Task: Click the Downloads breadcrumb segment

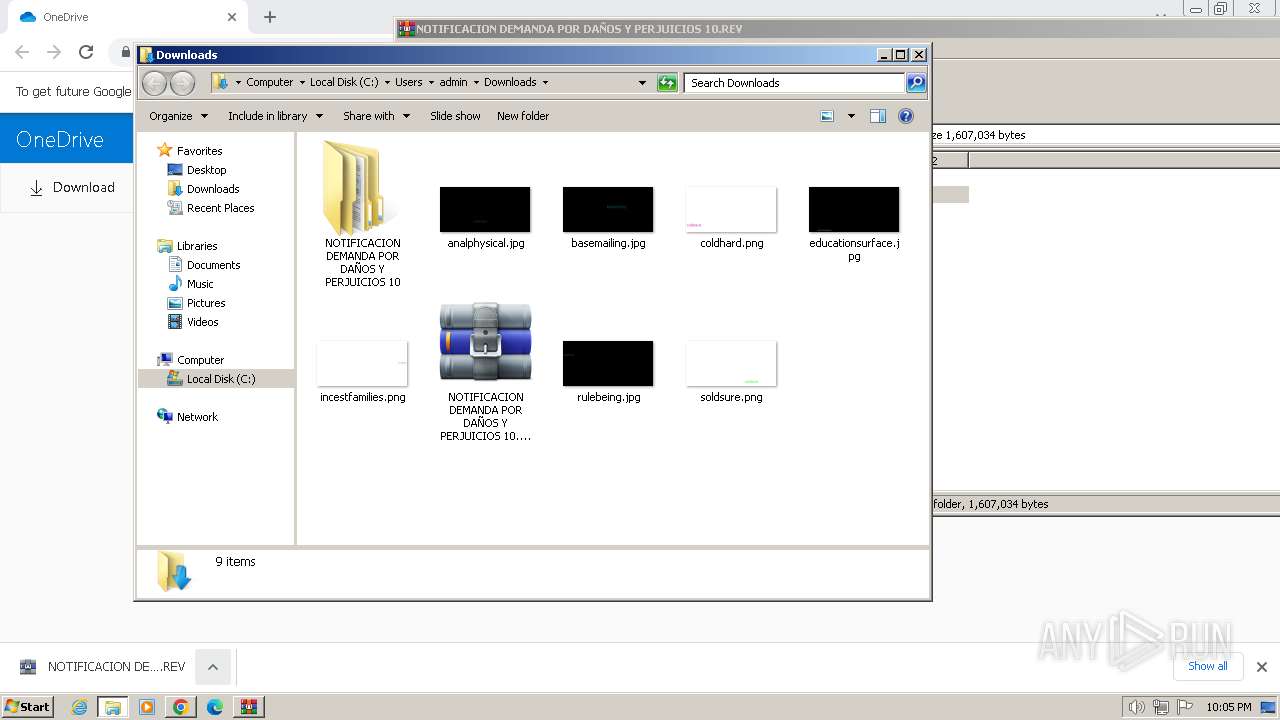Action: tap(510, 82)
